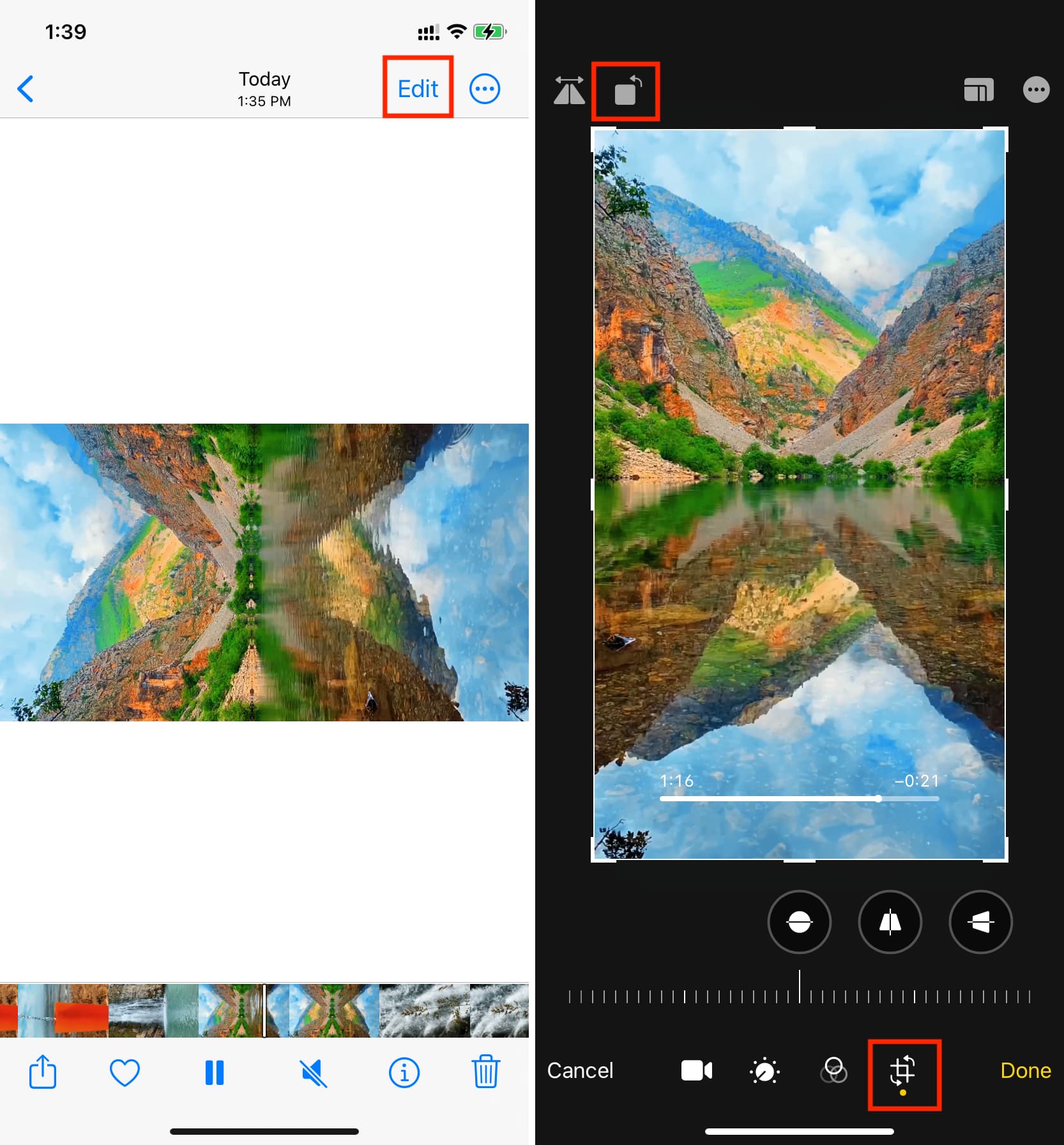Viewport: 1064px width, 1145px height.
Task: Switch to the Filters tab
Action: (833, 1070)
